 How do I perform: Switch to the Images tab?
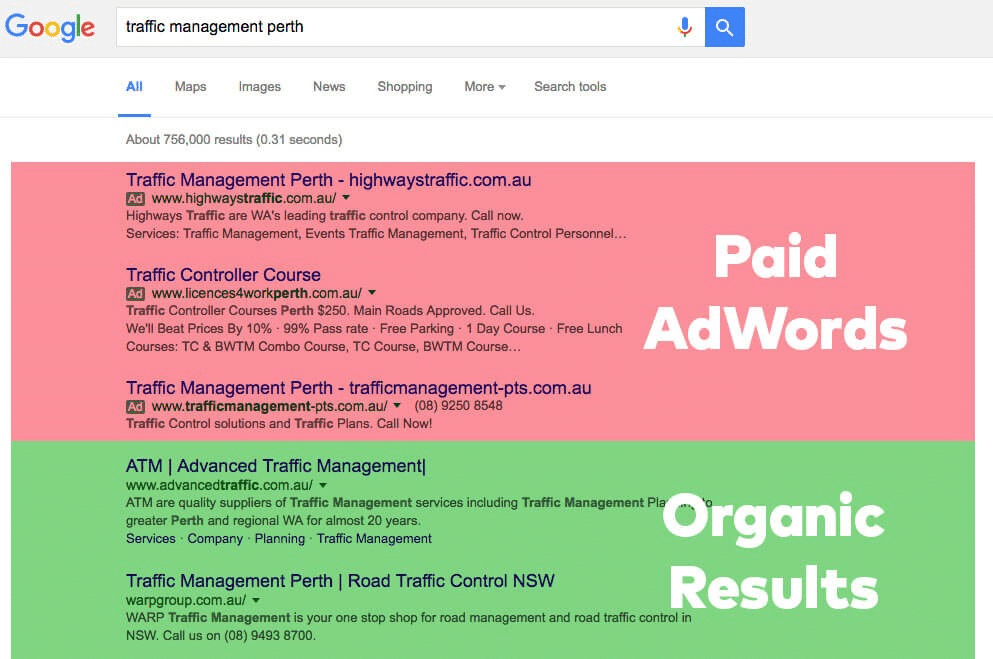pyautogui.click(x=260, y=87)
